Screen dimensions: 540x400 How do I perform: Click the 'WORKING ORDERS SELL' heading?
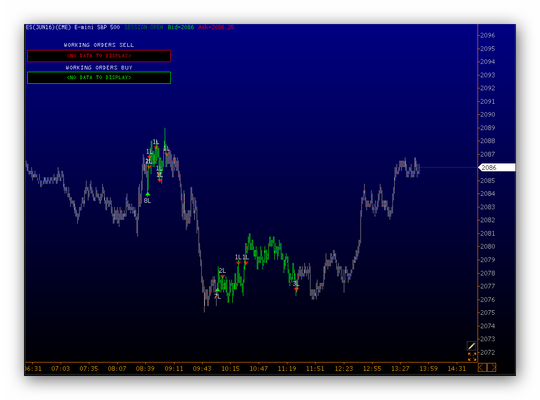(99, 45)
